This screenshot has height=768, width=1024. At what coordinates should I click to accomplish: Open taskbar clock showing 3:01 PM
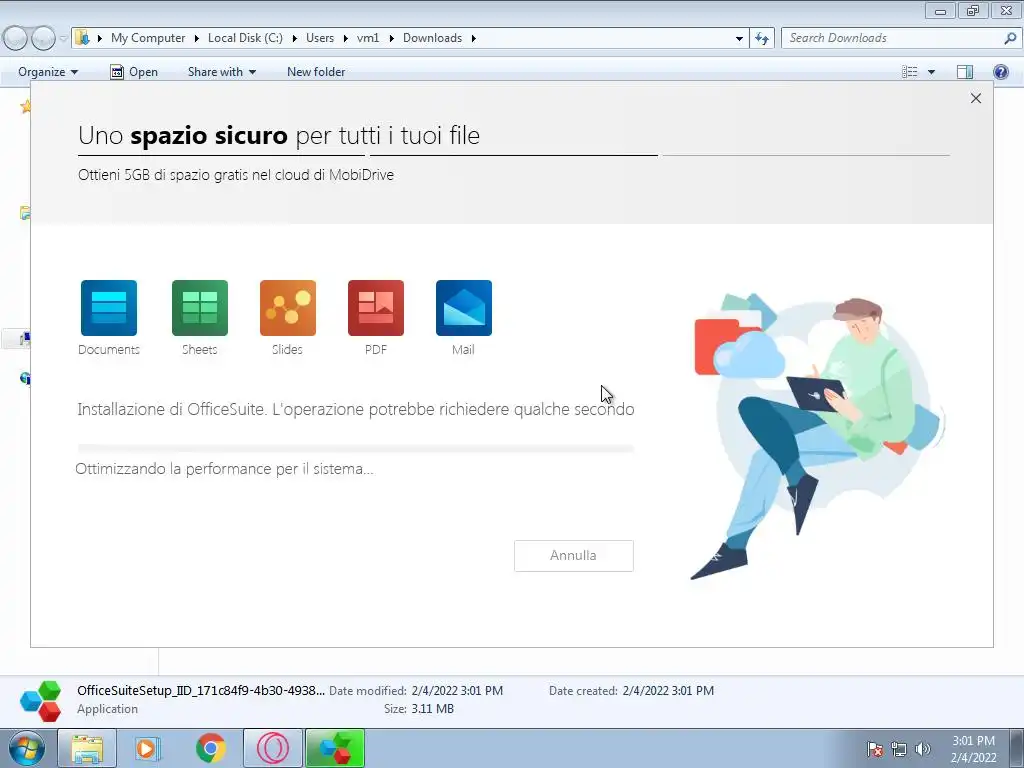973,749
